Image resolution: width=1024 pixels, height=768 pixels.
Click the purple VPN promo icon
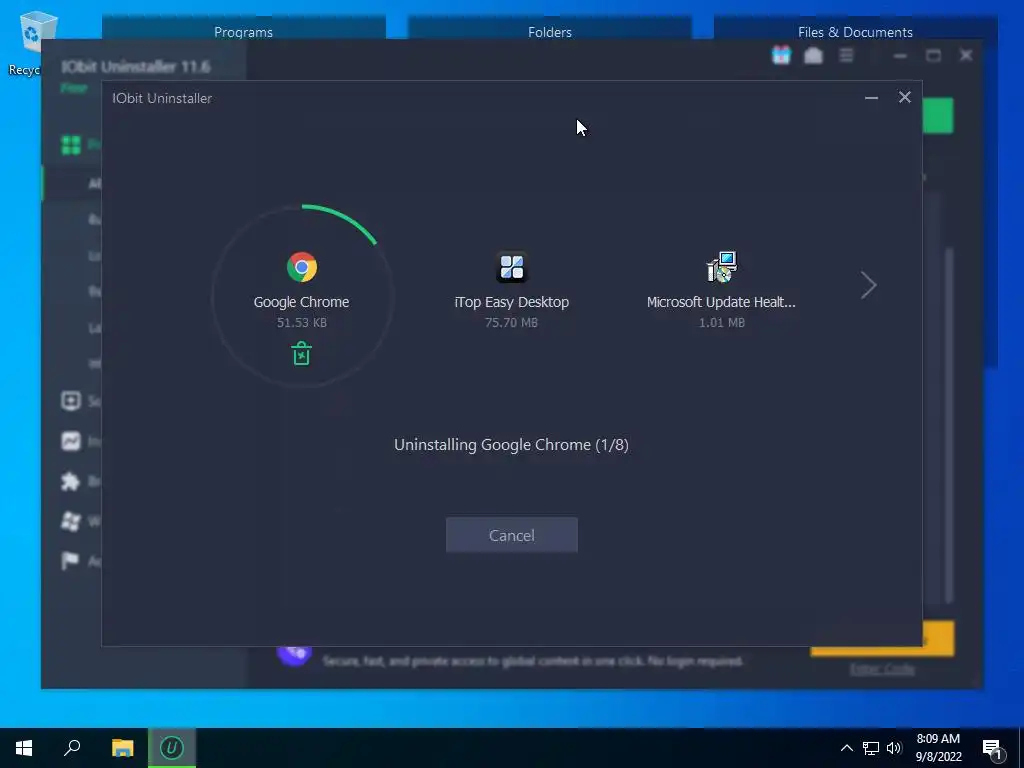294,655
